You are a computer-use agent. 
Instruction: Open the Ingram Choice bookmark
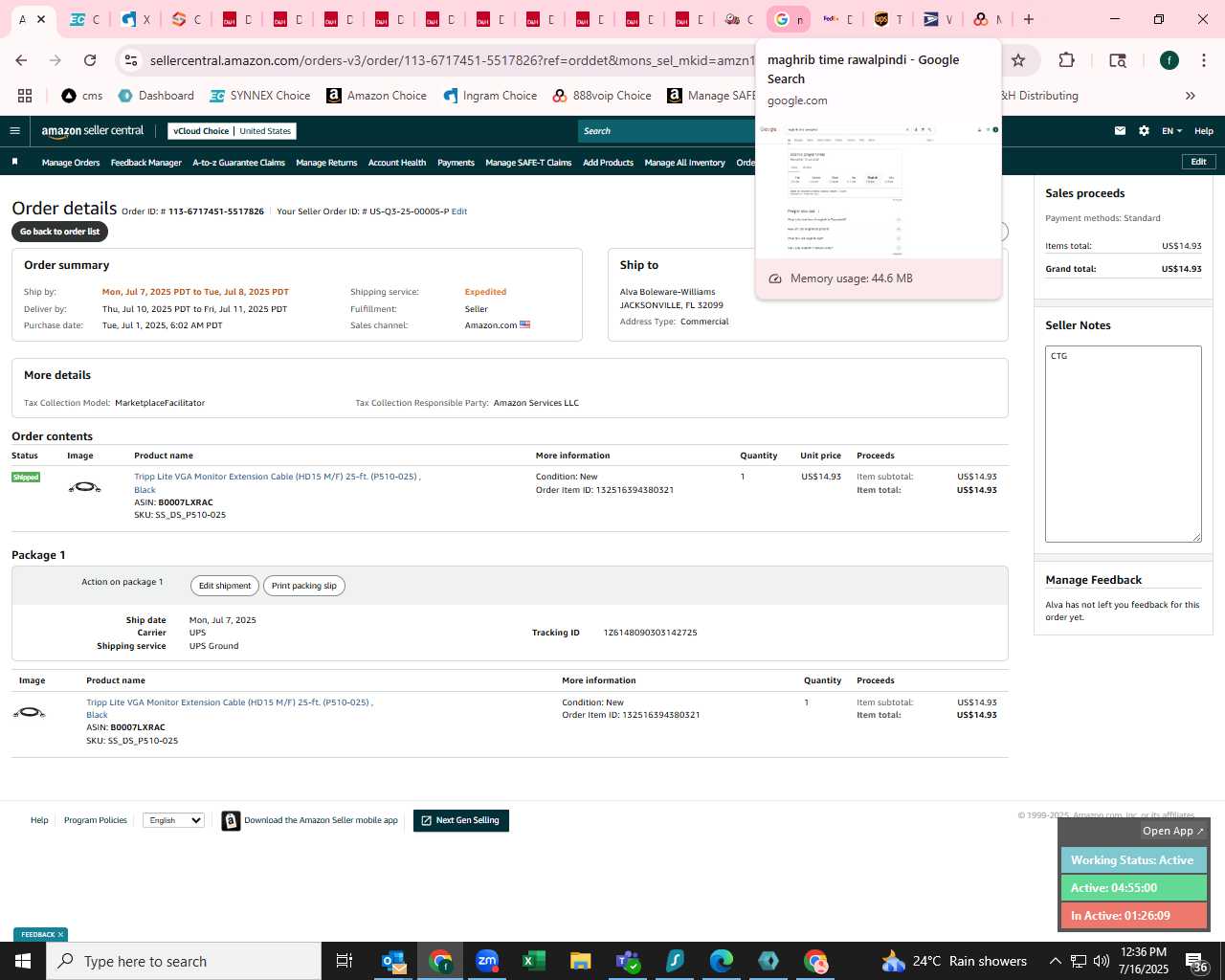(490, 96)
